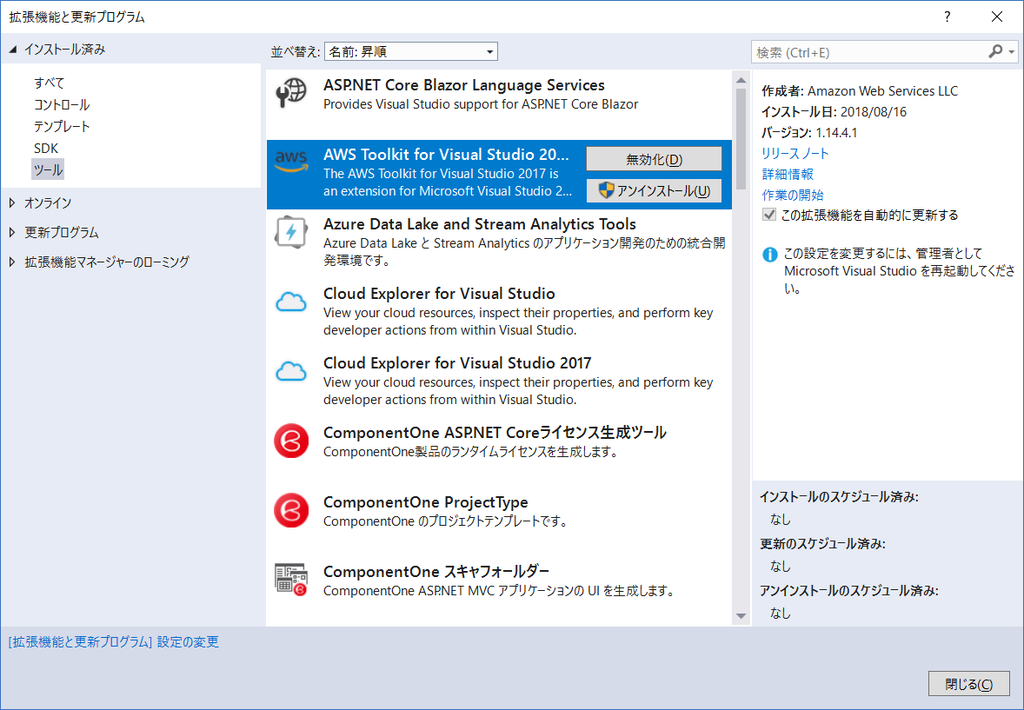Select コントロール category

pos(61,105)
